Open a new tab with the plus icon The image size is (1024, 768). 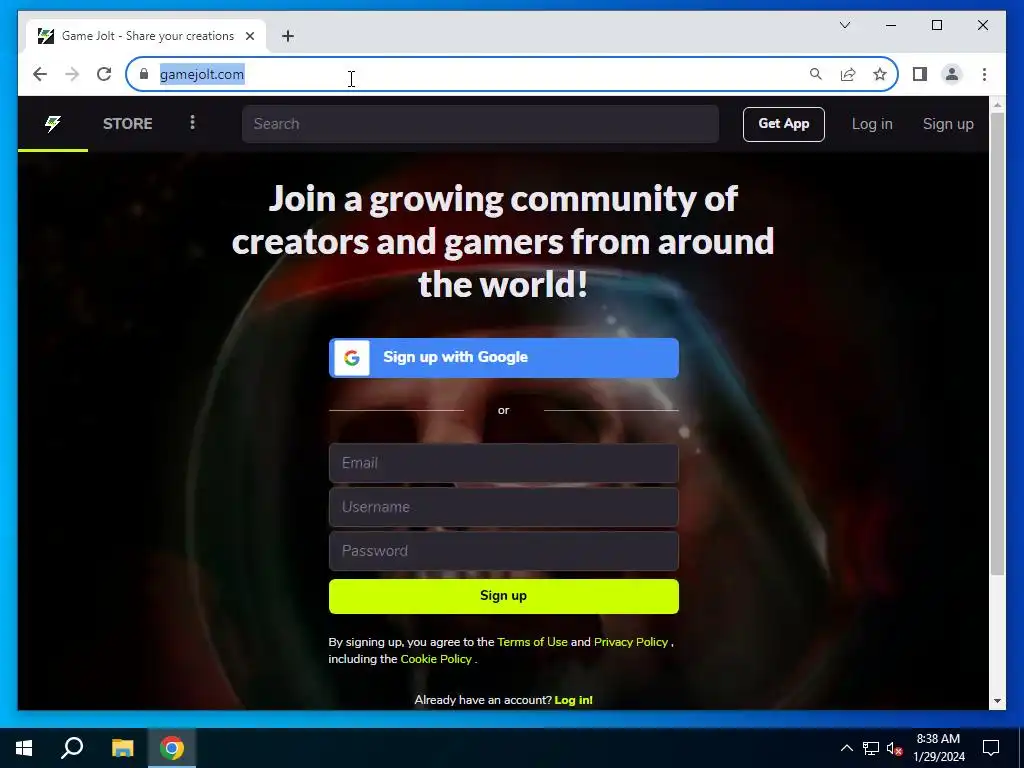[x=288, y=36]
